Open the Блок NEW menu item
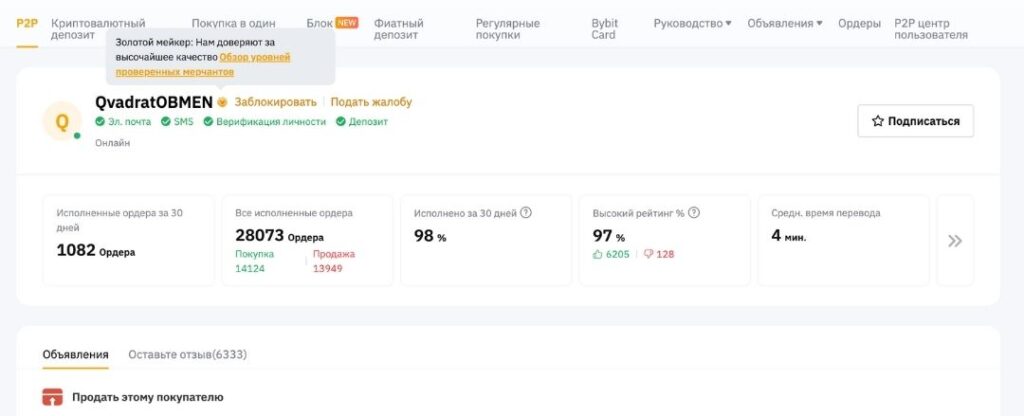Viewport: 1024px width, 416px height. click(x=332, y=23)
